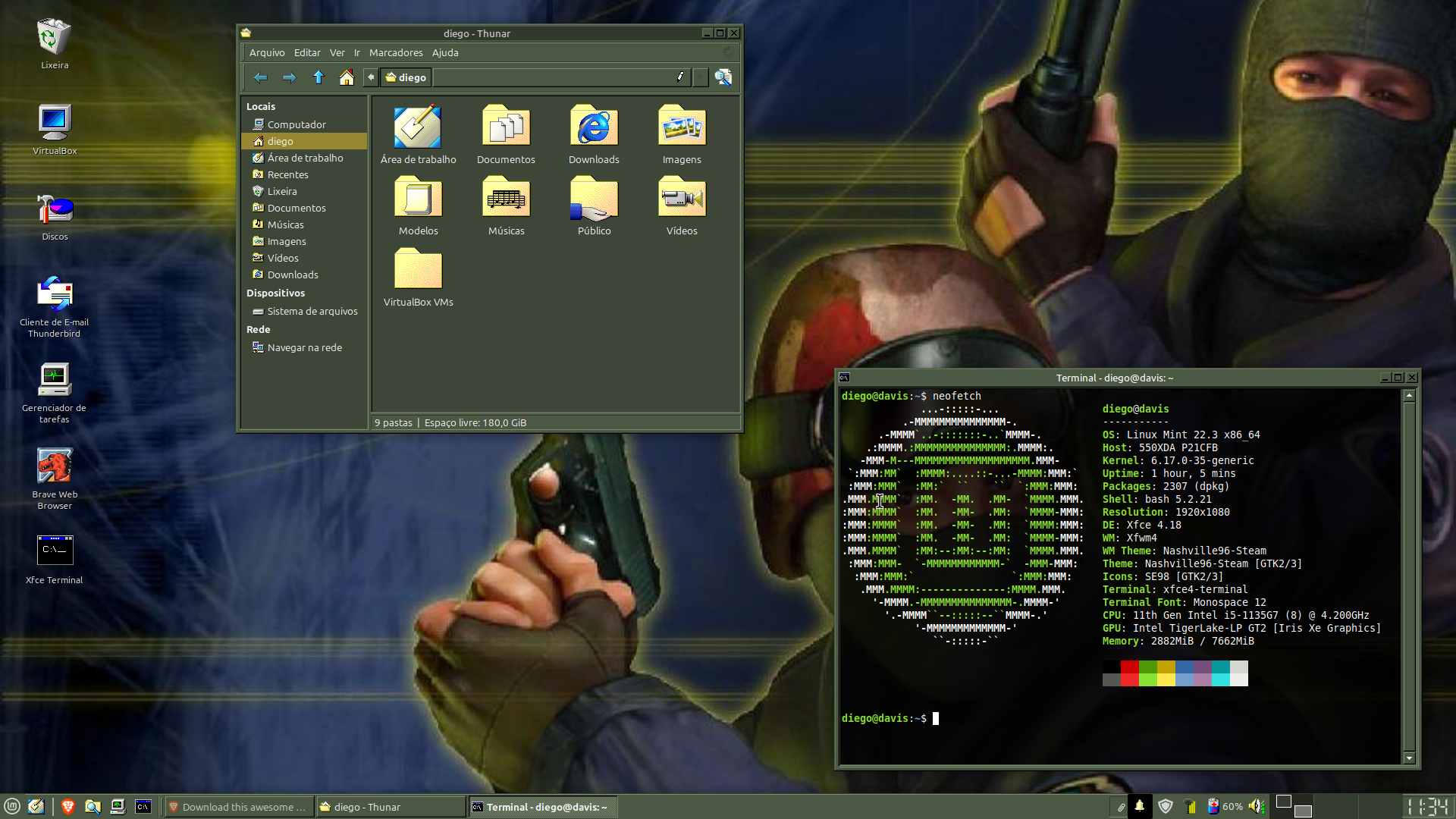Viewport: 1456px width, 819px height.
Task: Select the Documentos folder icon
Action: (506, 127)
